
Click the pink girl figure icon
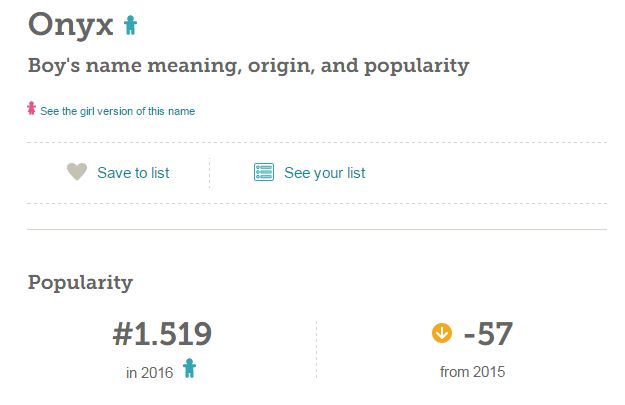pos(32,109)
